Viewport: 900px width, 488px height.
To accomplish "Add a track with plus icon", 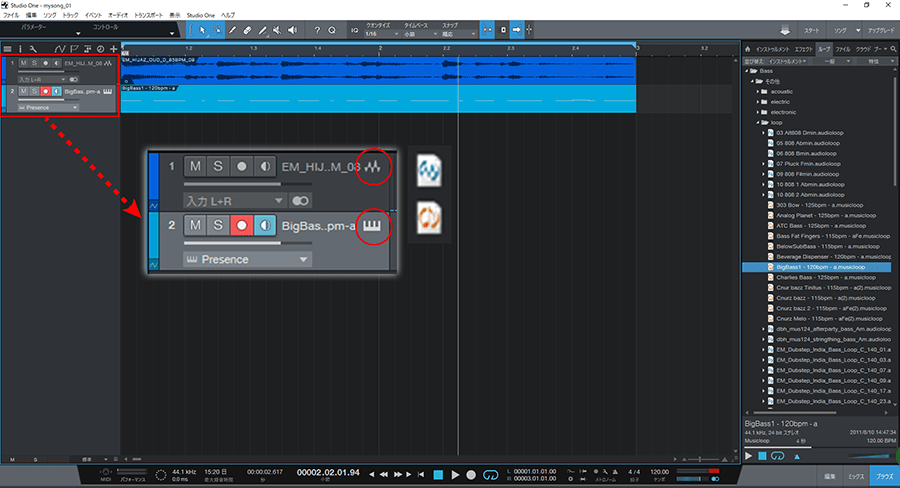I will click(114, 49).
